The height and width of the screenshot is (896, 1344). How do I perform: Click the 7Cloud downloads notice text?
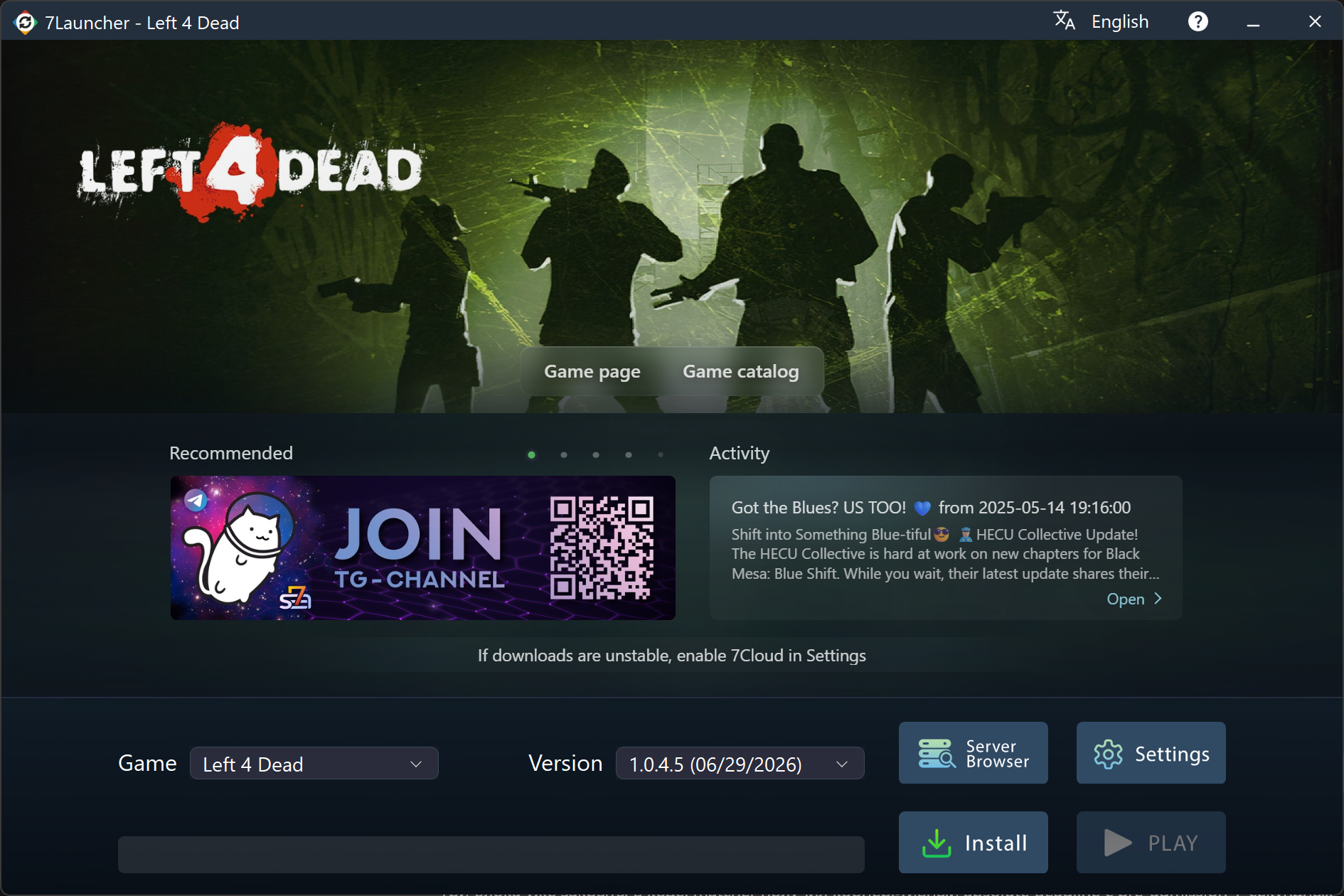coord(672,656)
